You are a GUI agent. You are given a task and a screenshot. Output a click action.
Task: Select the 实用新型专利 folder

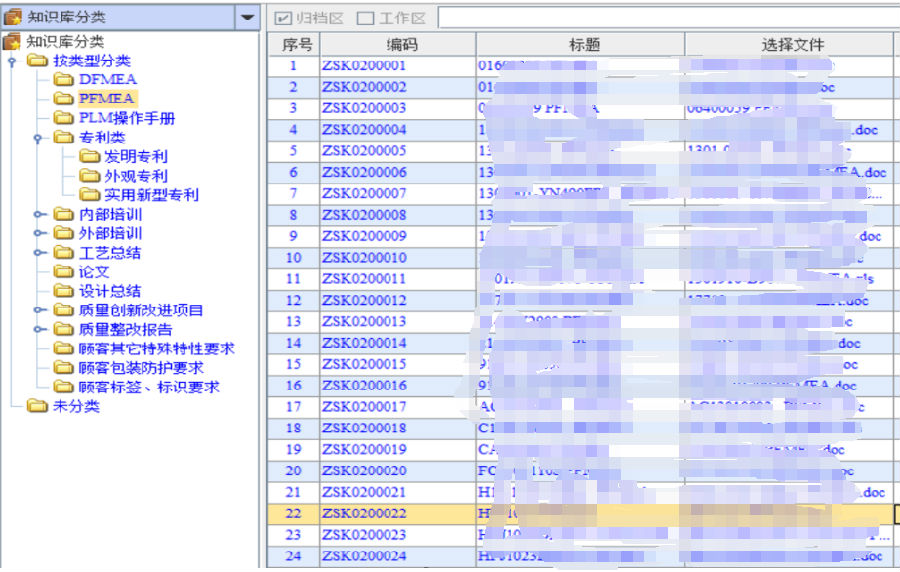151,195
